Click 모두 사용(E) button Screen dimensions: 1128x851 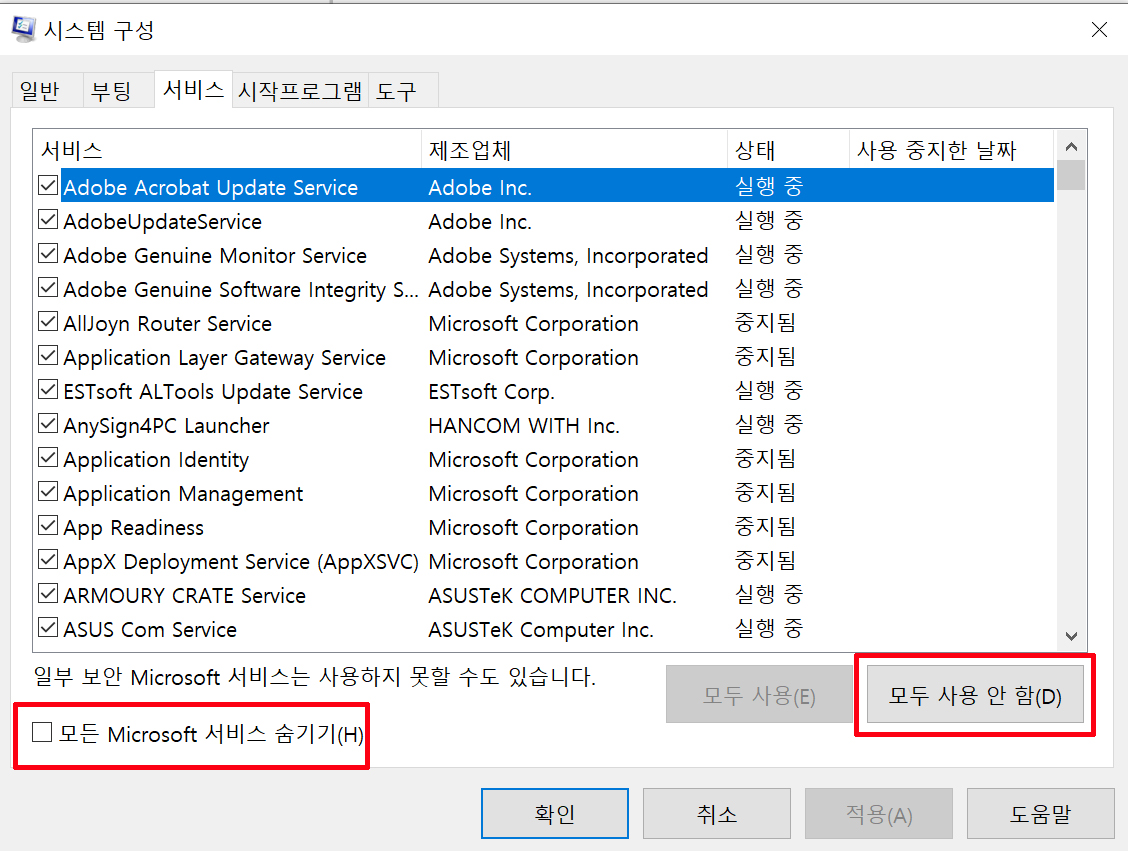[x=759, y=695]
